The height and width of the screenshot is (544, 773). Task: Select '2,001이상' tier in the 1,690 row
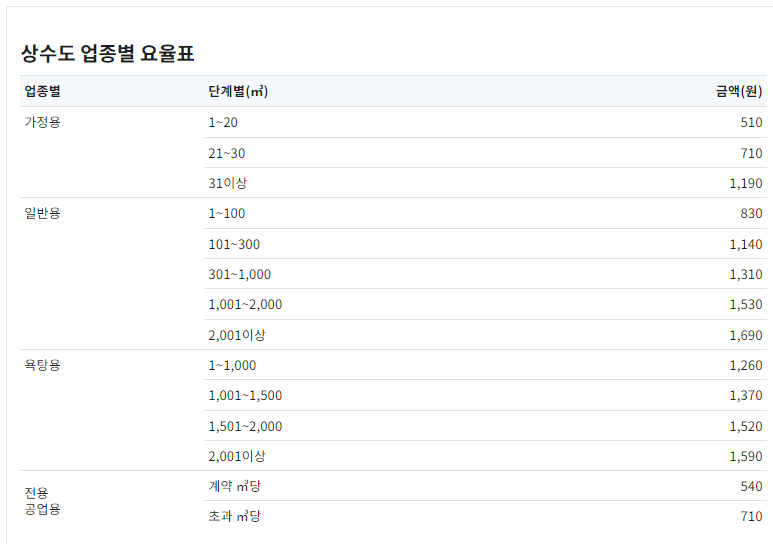[237, 335]
